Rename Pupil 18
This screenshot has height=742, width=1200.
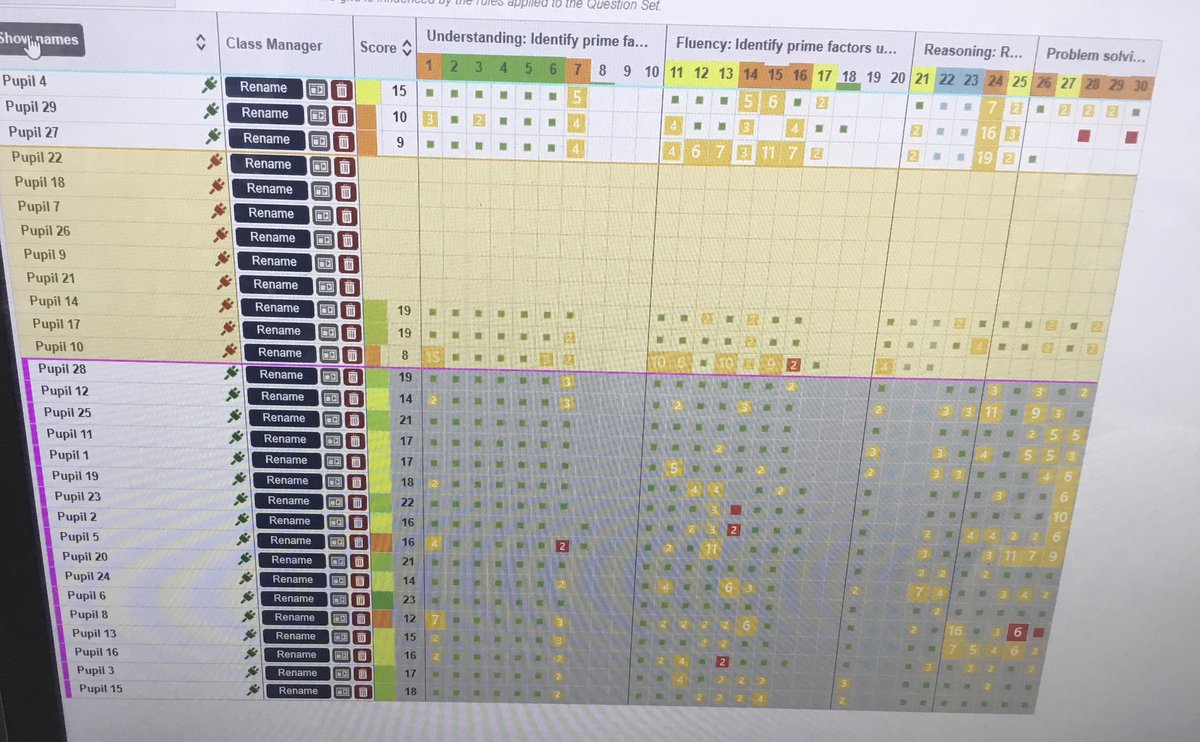(269, 189)
